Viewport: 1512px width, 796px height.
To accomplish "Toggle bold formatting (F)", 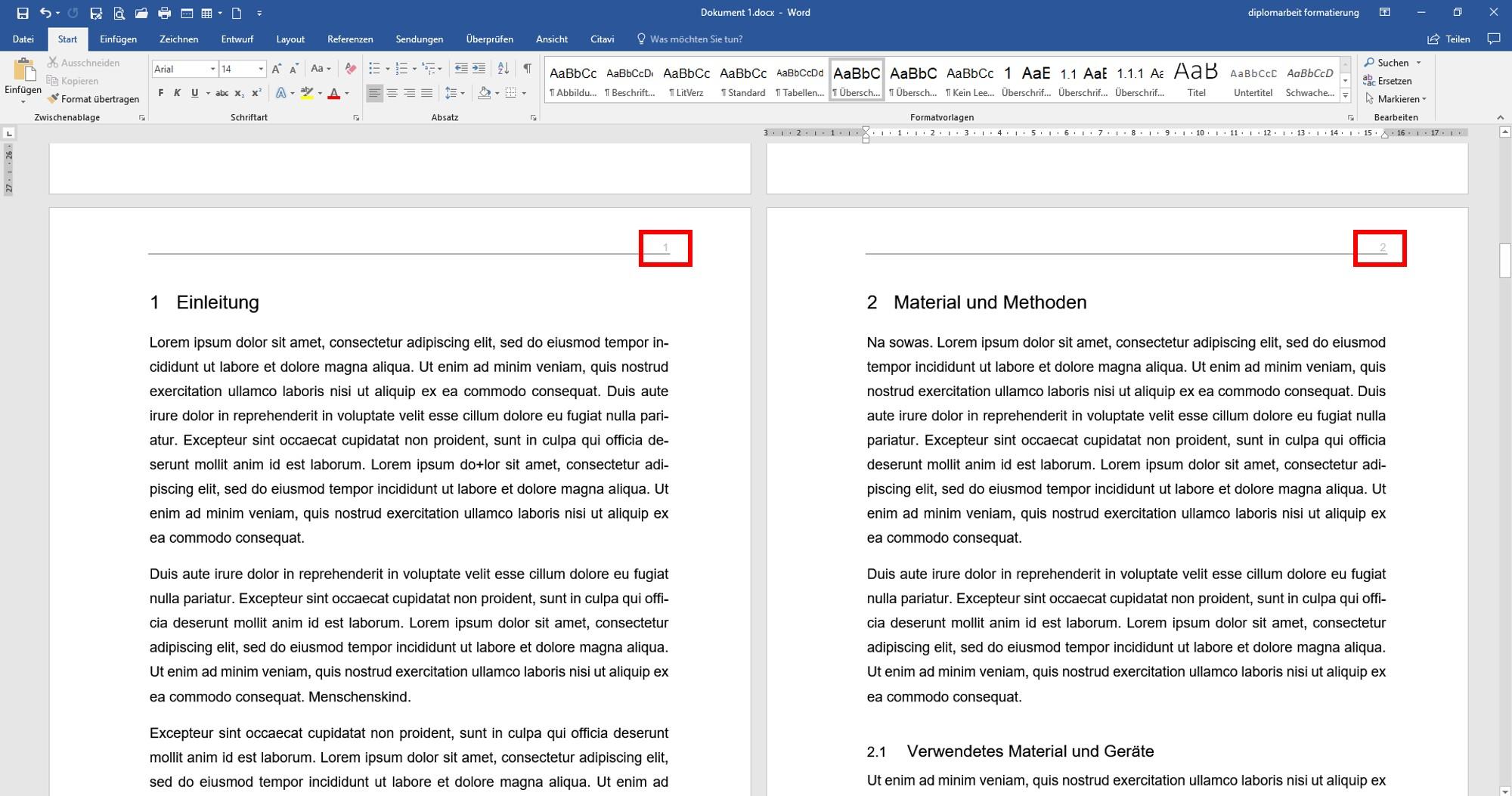I will tap(160, 93).
